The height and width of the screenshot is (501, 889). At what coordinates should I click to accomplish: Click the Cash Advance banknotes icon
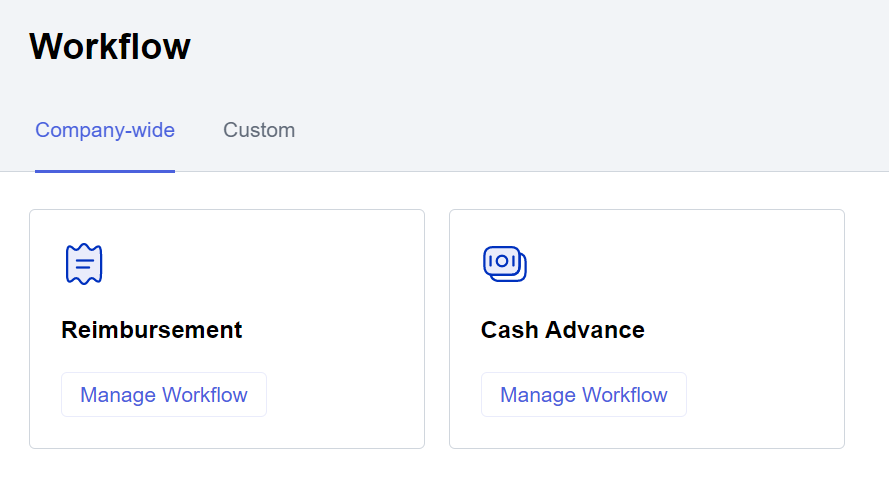[x=505, y=264]
